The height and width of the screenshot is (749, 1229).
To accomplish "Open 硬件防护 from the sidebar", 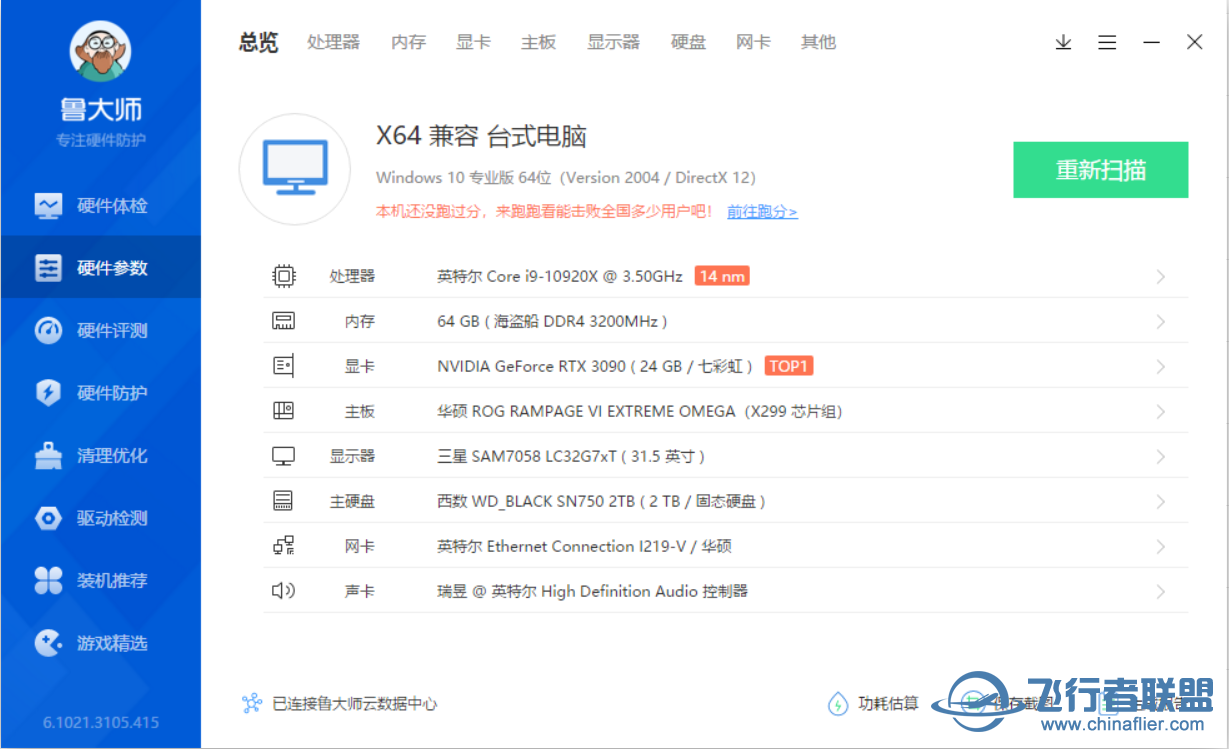I will pyautogui.click(x=100, y=392).
